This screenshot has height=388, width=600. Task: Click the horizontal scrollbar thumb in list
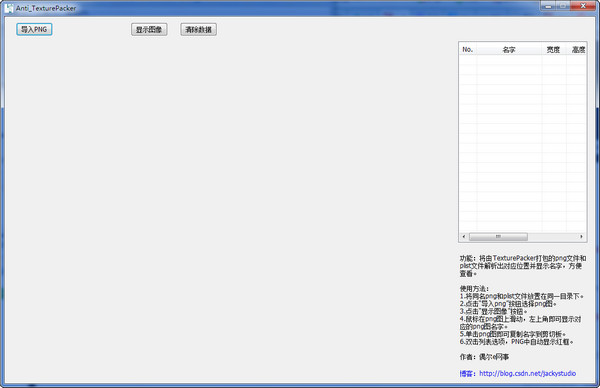coord(498,236)
